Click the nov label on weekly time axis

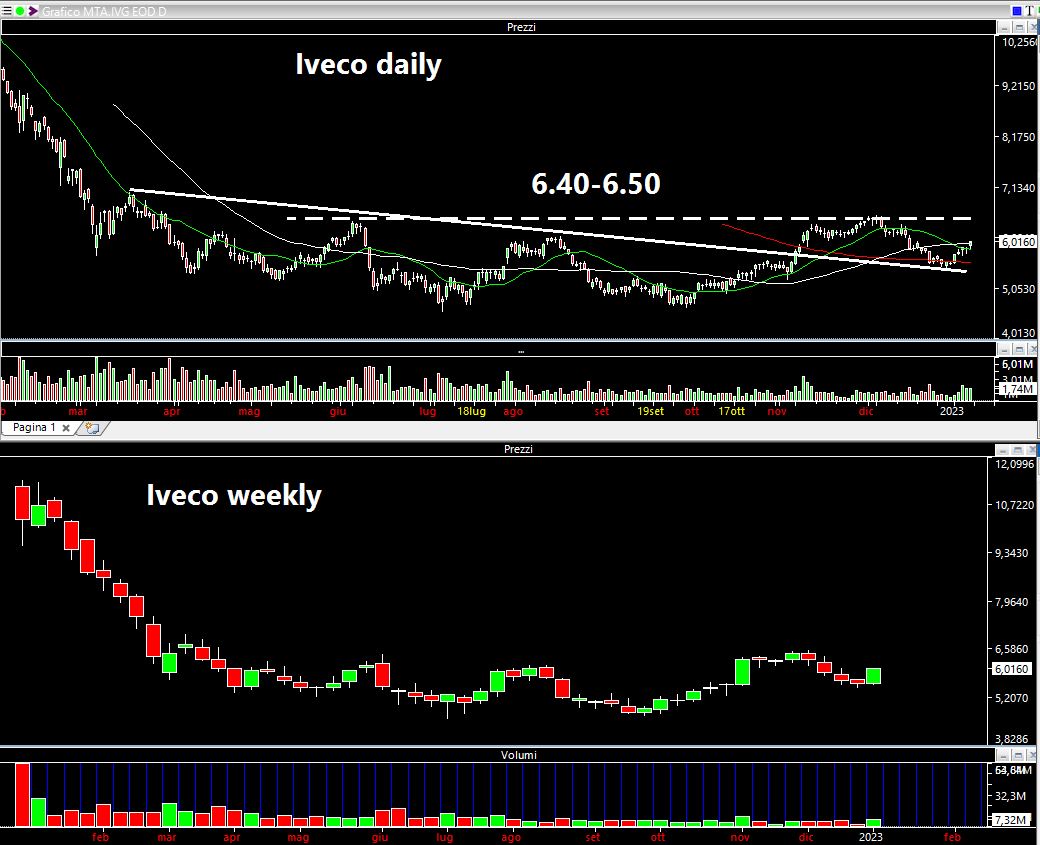pyautogui.click(x=740, y=837)
